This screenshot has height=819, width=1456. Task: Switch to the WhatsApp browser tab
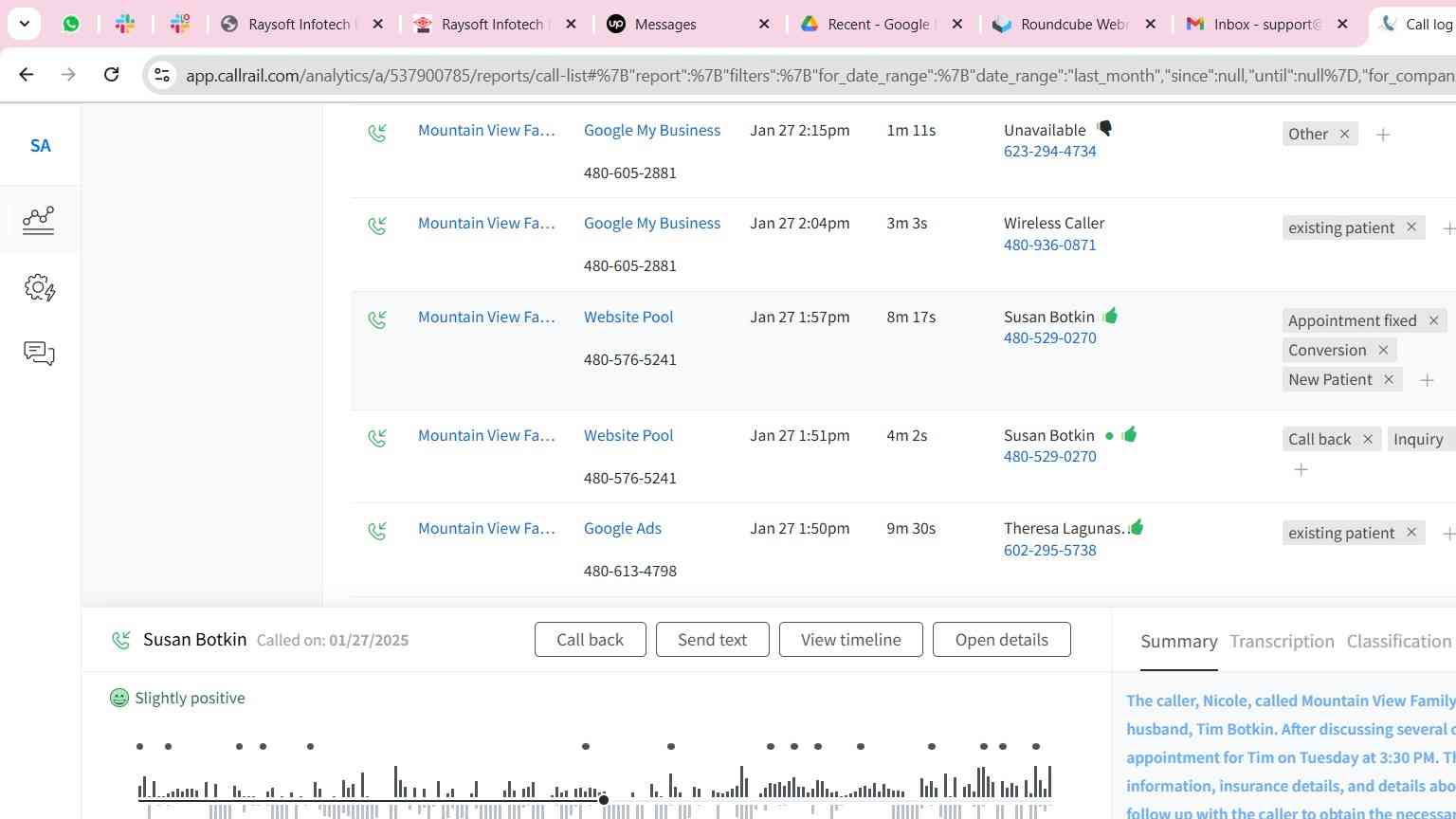71,24
